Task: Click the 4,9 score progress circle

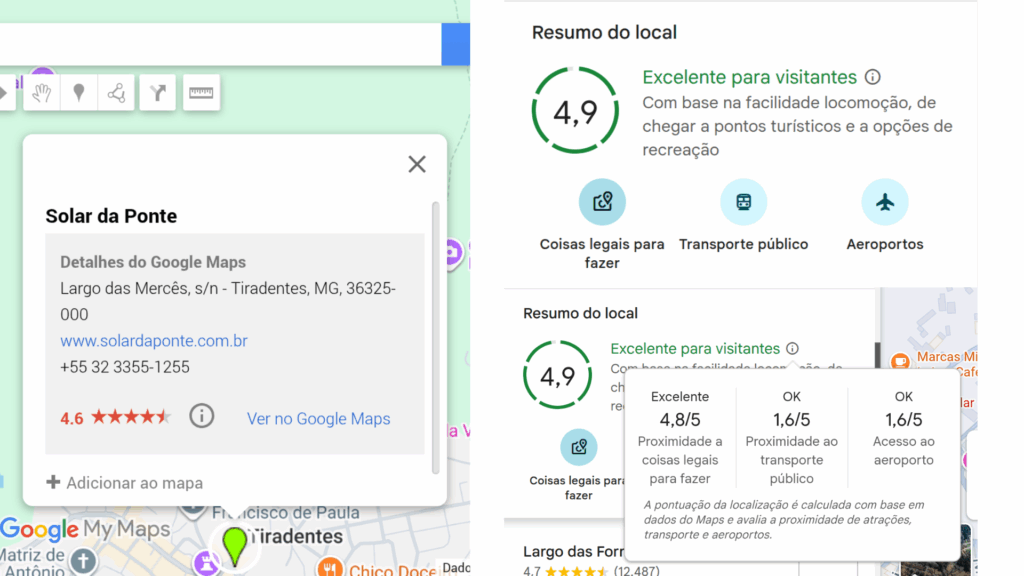Action: click(x=576, y=110)
